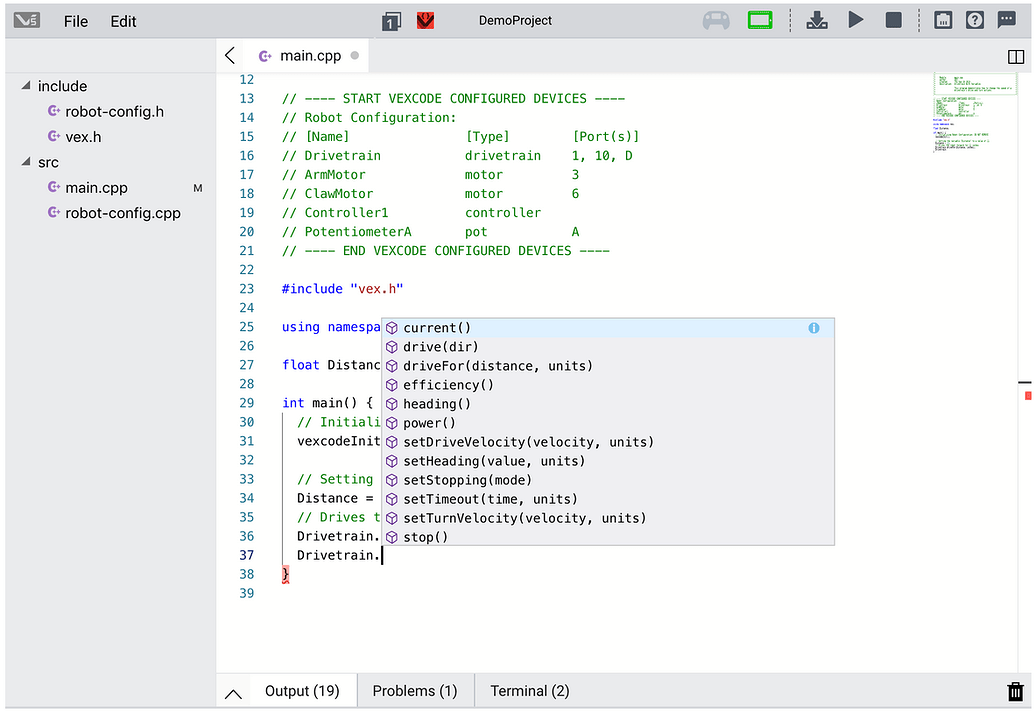Image resolution: width=1035 pixels, height=712 pixels.
Task: Download the program to the brain
Action: (x=817, y=20)
